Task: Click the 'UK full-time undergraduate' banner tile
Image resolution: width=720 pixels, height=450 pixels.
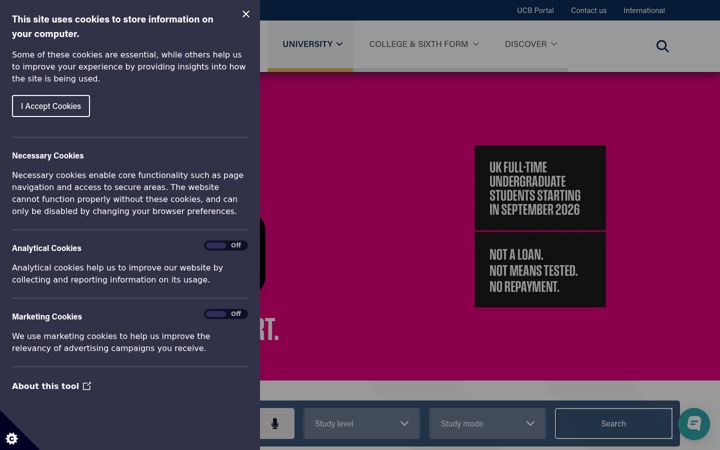Action: 540,188
